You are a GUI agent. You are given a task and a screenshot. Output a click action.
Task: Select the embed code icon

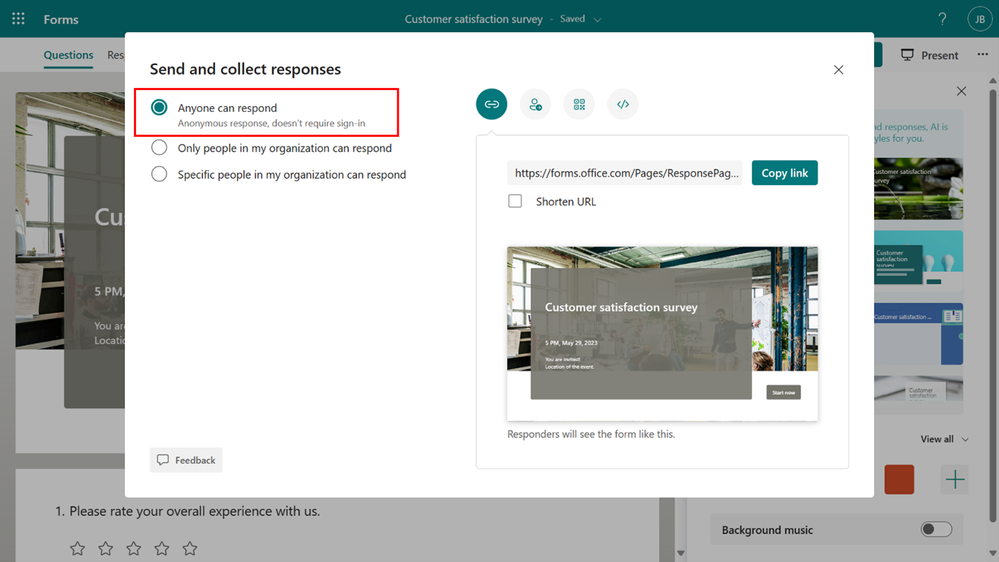pos(622,104)
